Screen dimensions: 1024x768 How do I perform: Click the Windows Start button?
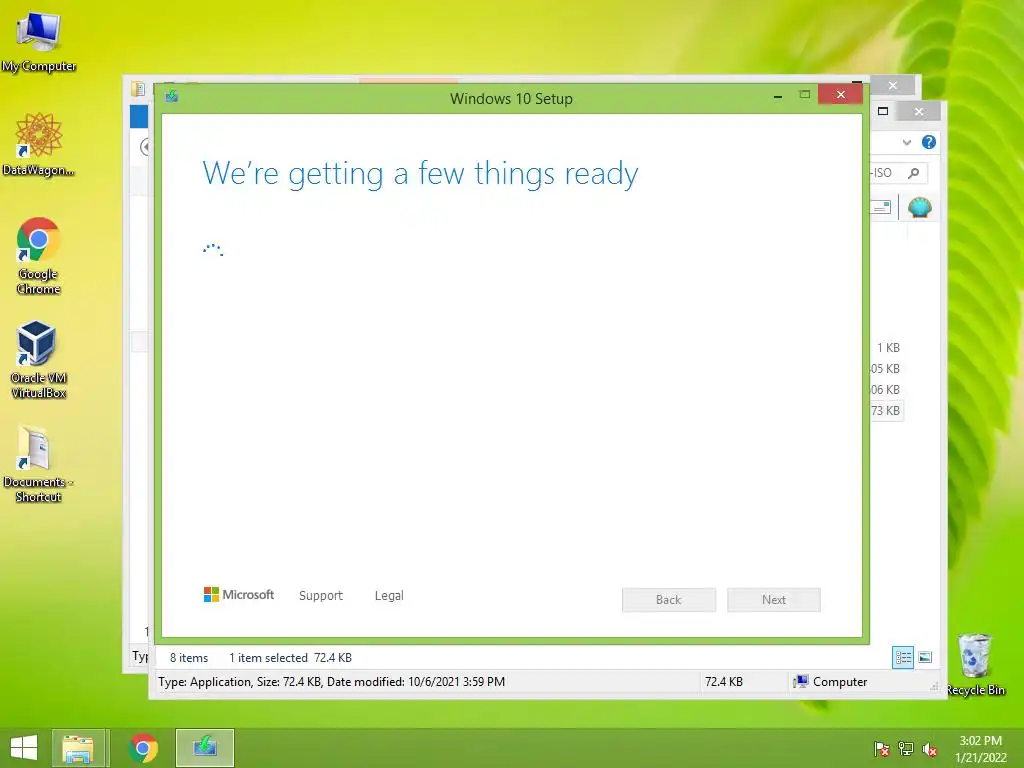click(x=24, y=748)
